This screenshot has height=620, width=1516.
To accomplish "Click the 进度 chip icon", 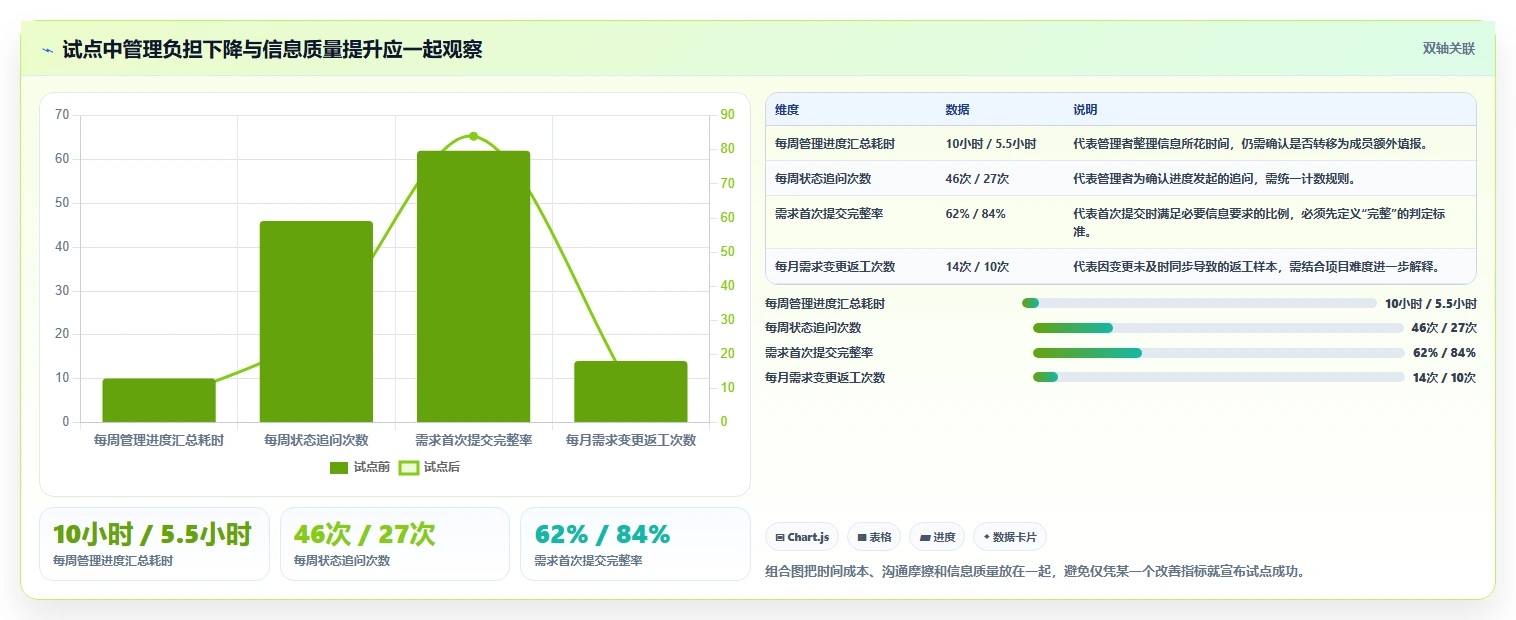I will tap(925, 538).
